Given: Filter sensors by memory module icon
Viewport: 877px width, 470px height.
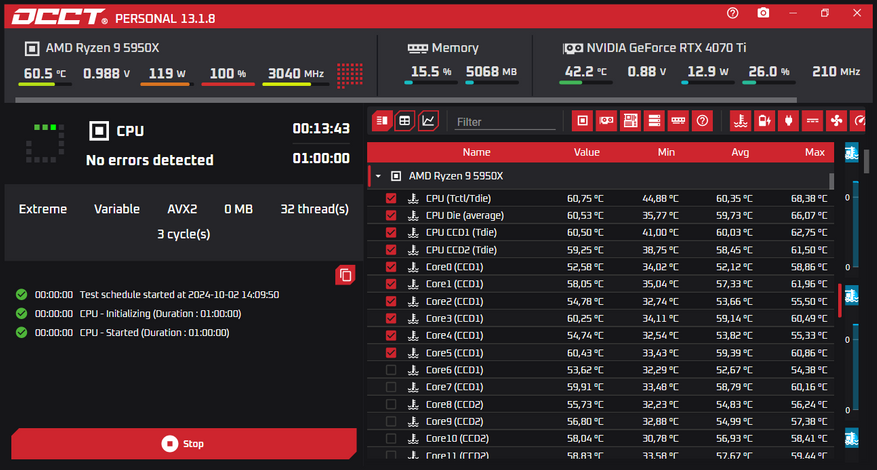Looking at the screenshot, I should [678, 121].
